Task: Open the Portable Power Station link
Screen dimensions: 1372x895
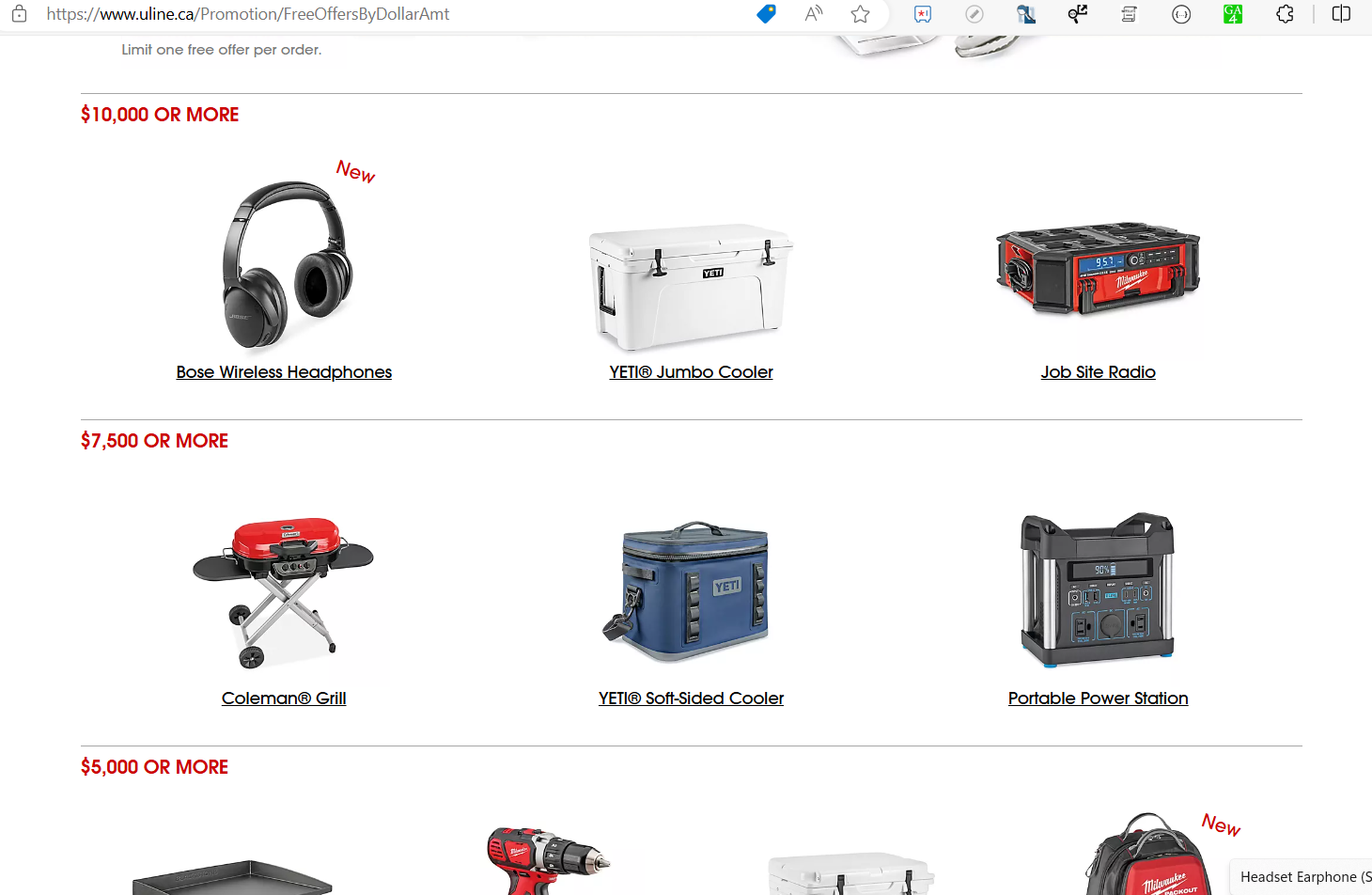Action: coord(1098,699)
